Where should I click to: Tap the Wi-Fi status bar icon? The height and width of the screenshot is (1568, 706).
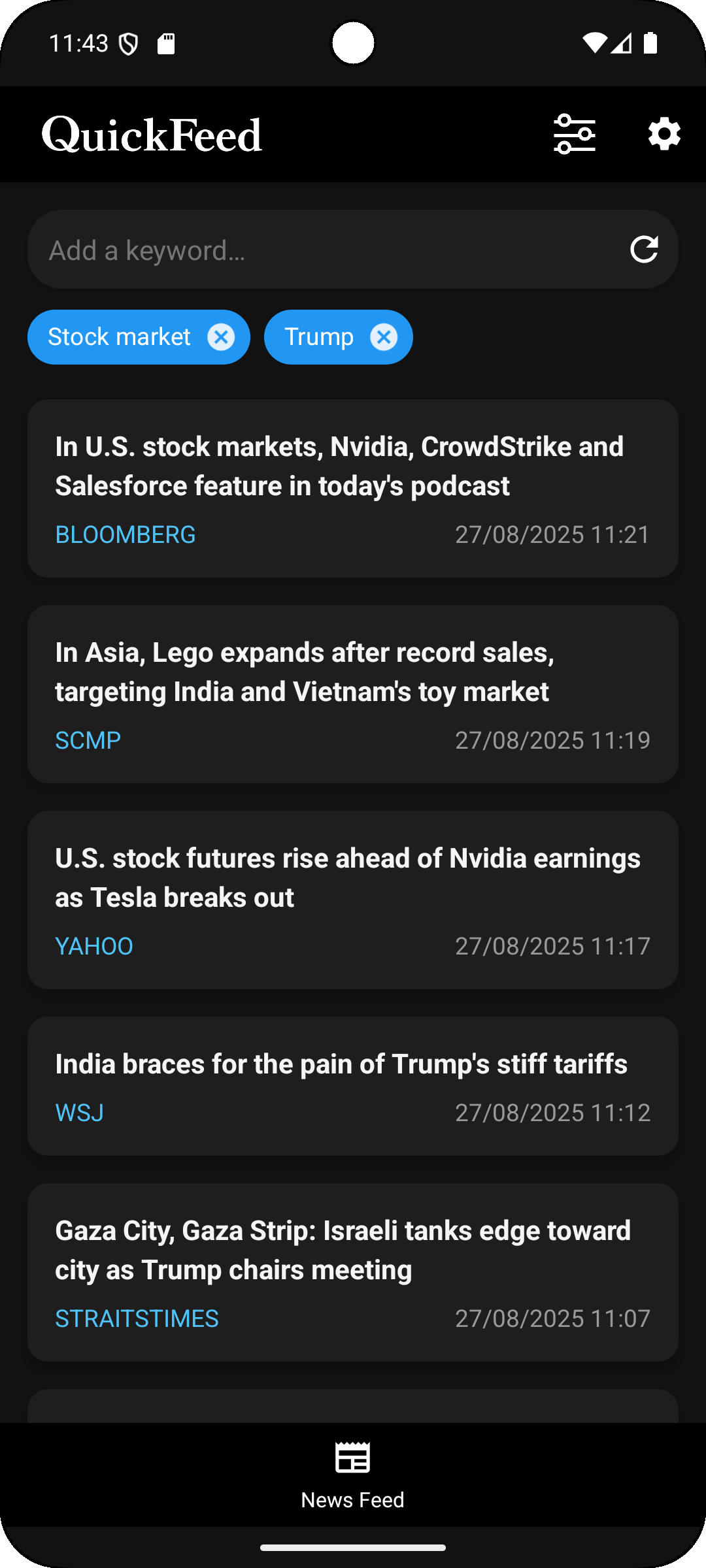click(594, 43)
